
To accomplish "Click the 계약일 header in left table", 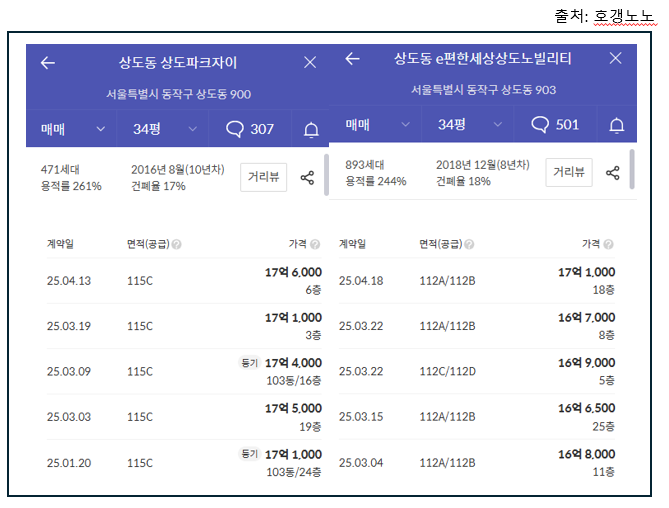I will [x=60, y=244].
